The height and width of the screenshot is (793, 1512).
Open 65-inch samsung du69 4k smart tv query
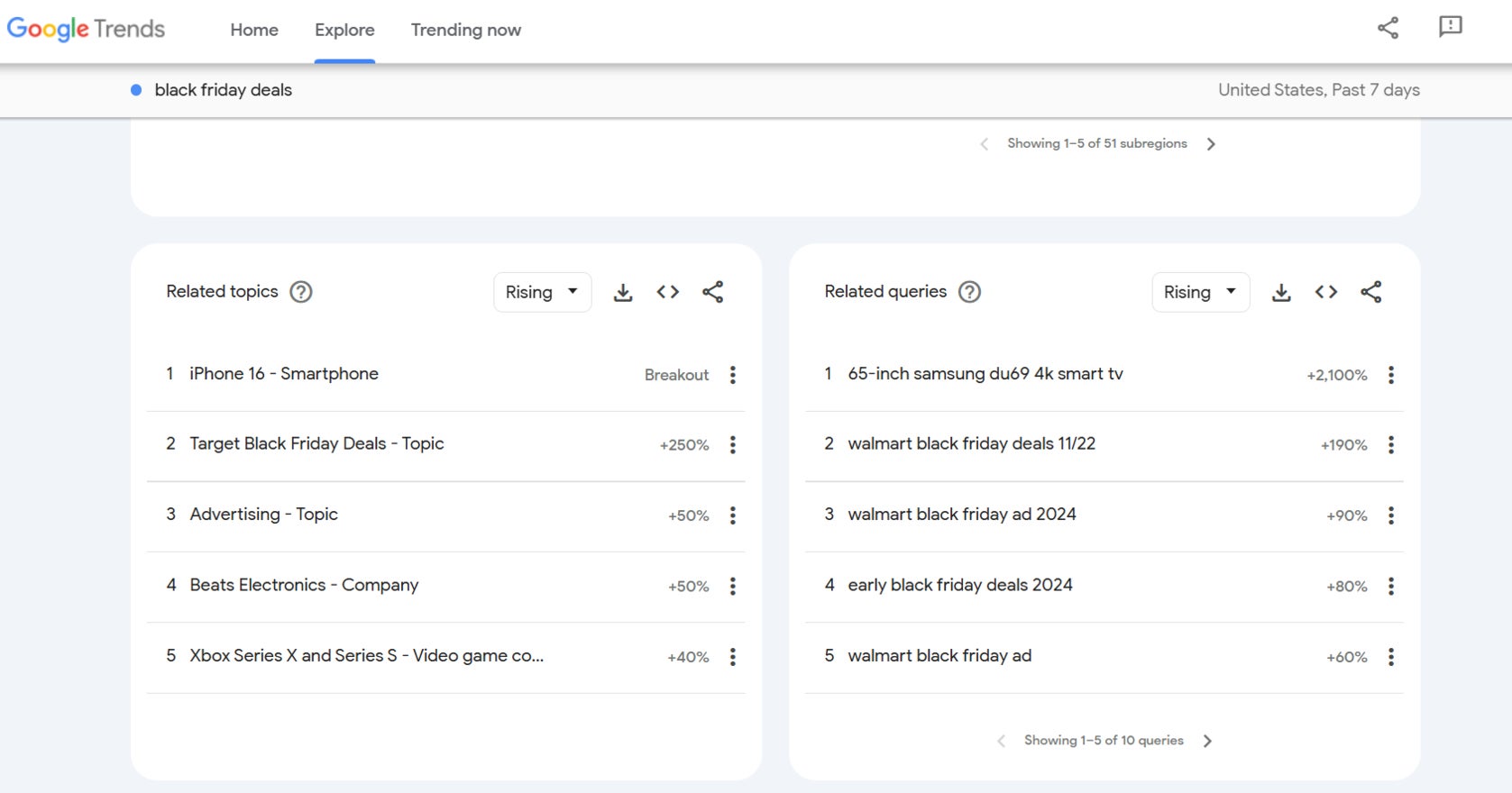[x=985, y=374]
